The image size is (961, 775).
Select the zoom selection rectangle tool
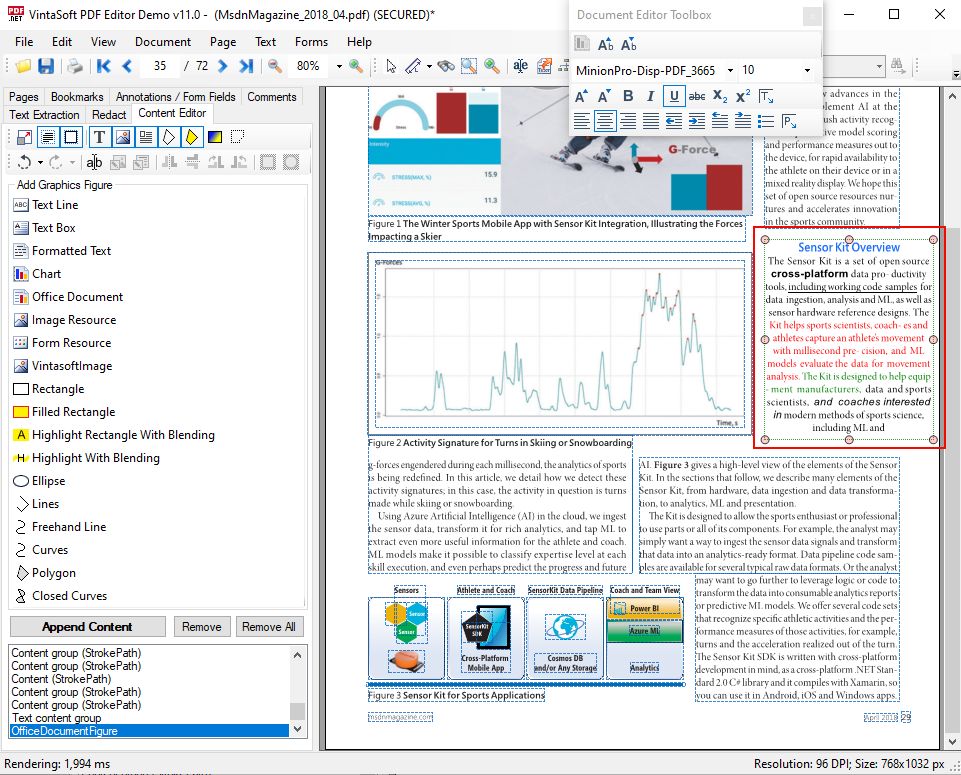click(469, 66)
